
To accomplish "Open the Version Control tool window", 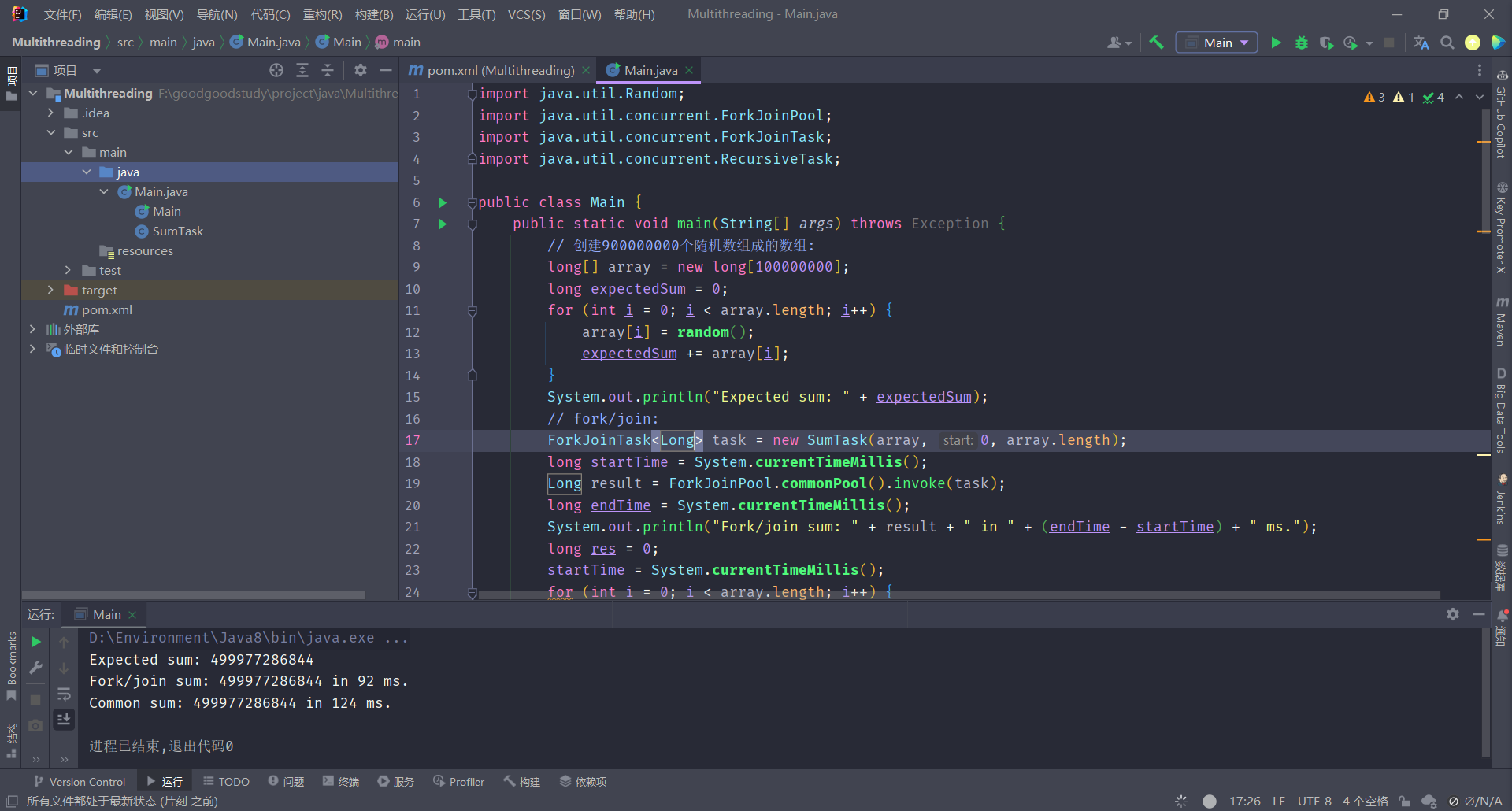I will tap(80, 781).
